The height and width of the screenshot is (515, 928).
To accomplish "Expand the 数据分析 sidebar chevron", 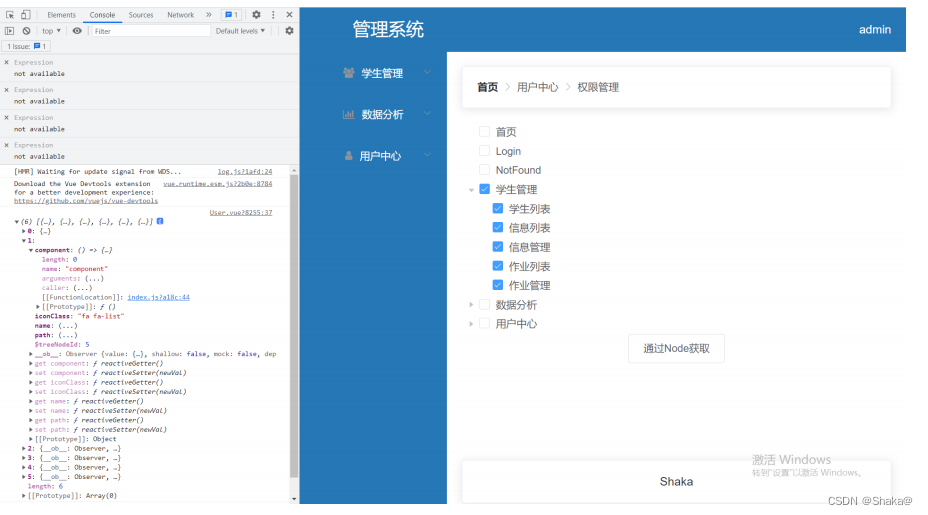I will pos(427,114).
